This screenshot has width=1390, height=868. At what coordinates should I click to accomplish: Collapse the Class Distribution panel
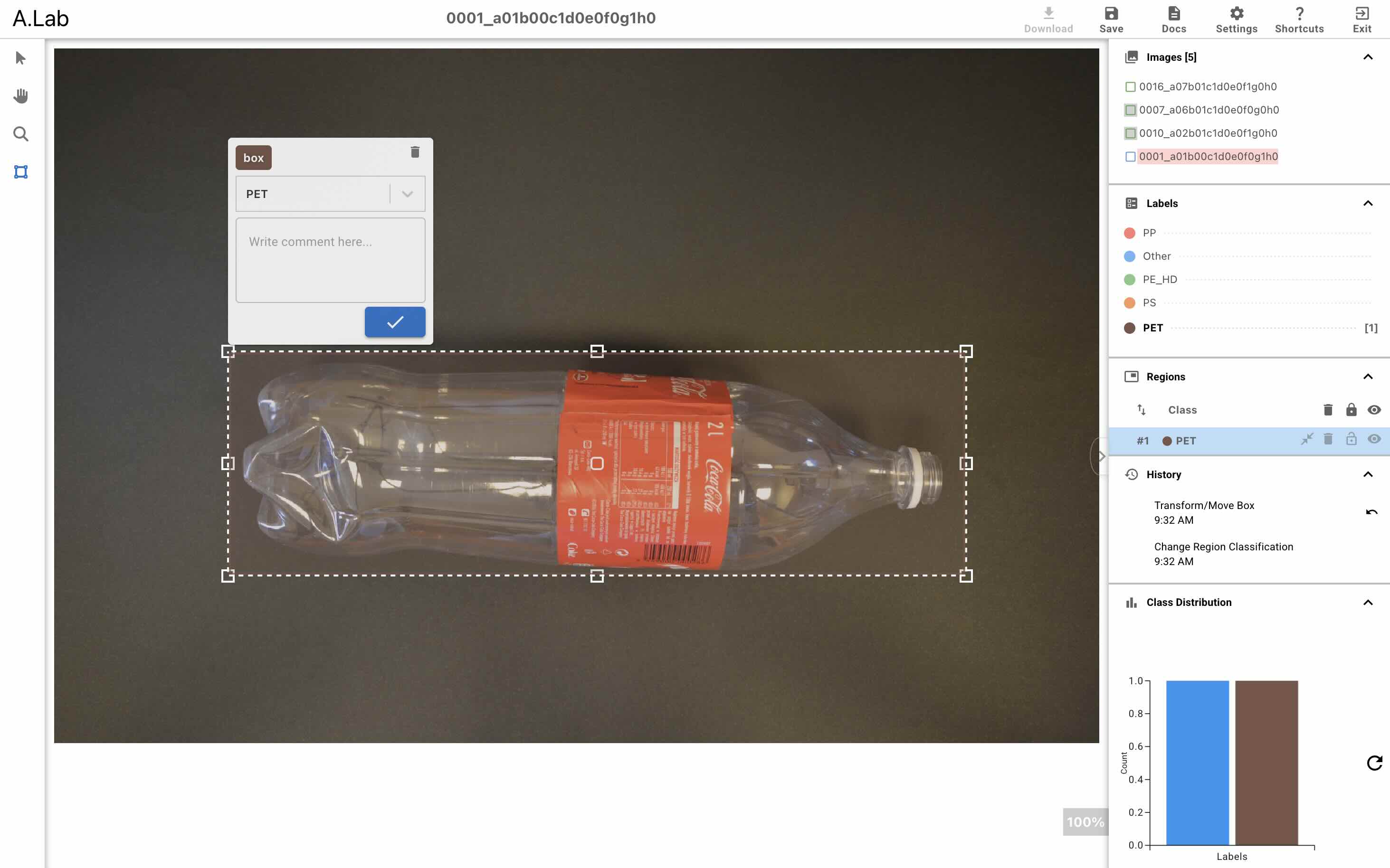click(1368, 602)
